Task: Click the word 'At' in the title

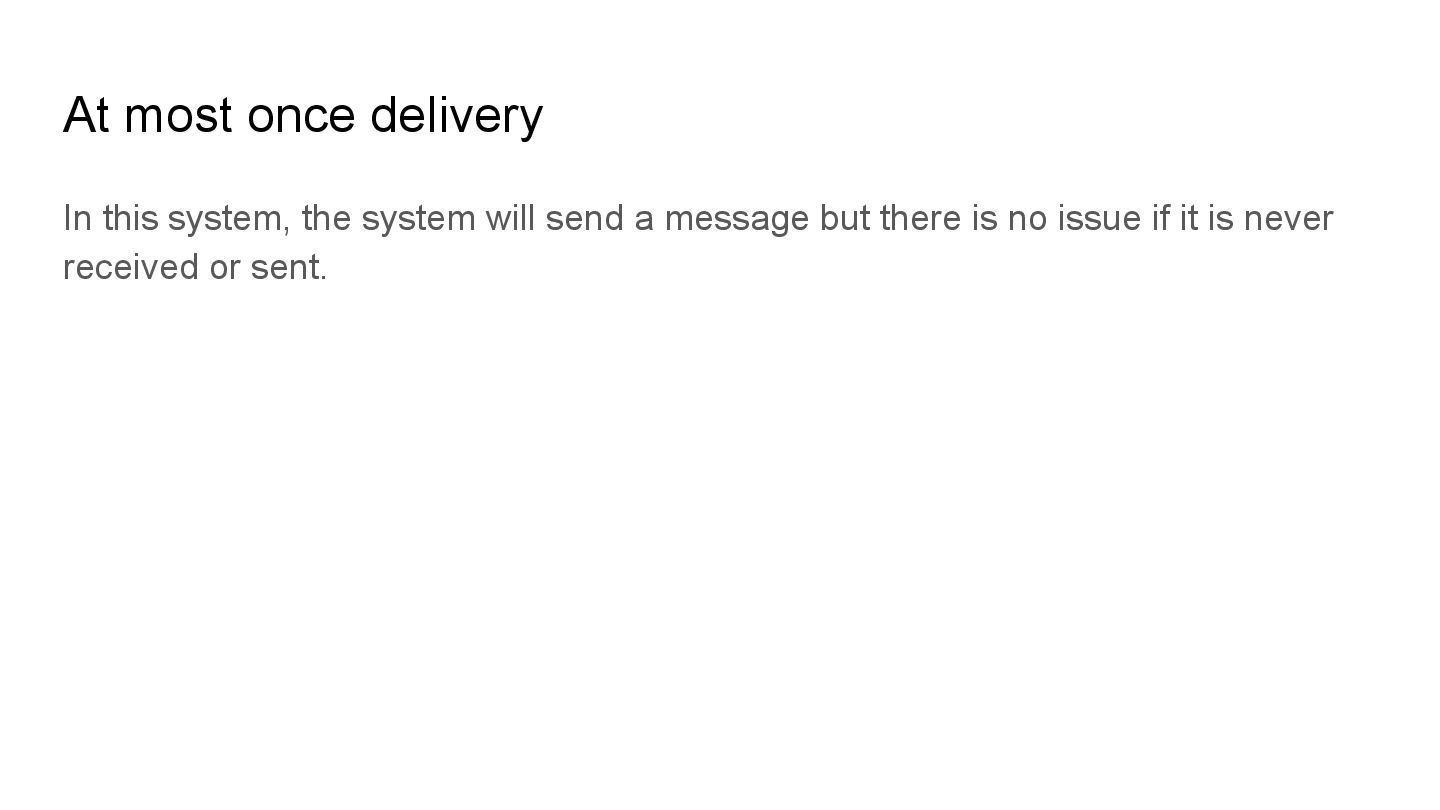Action: point(86,116)
